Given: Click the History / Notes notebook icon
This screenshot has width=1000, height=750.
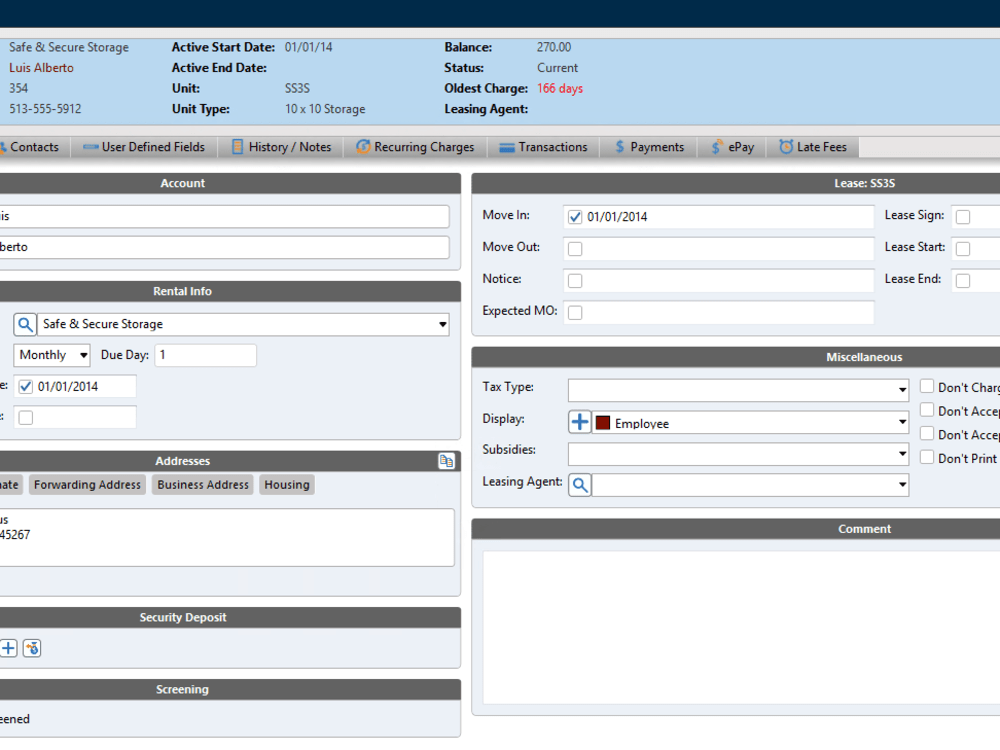Looking at the screenshot, I should point(237,147).
